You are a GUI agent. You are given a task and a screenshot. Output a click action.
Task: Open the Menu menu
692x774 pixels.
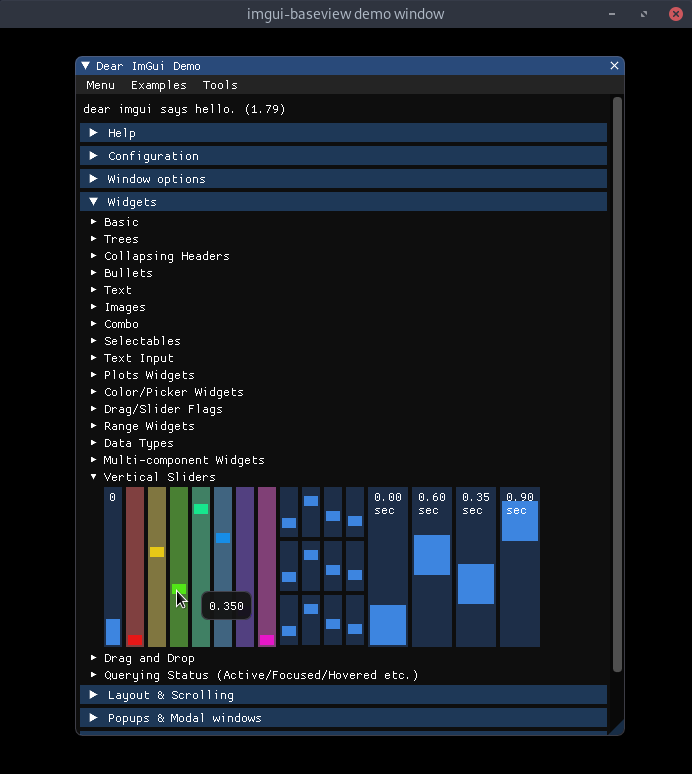coord(101,85)
